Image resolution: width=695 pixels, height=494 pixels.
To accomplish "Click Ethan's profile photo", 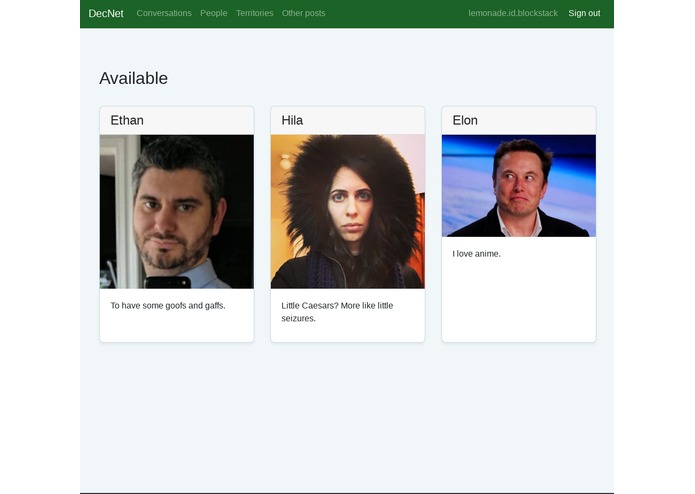I will (x=177, y=212).
